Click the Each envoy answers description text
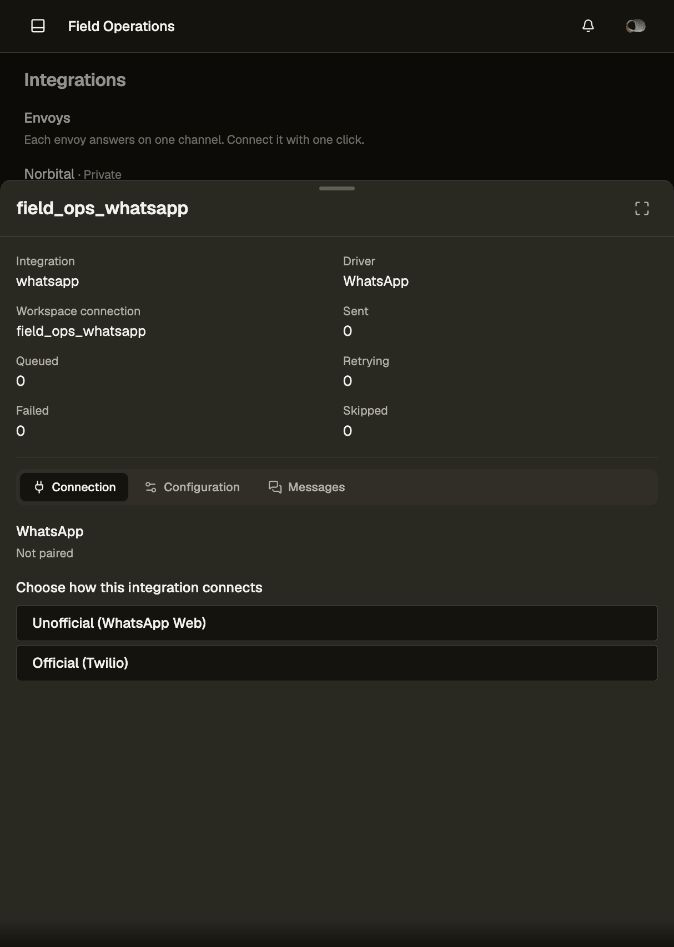 [x=194, y=140]
